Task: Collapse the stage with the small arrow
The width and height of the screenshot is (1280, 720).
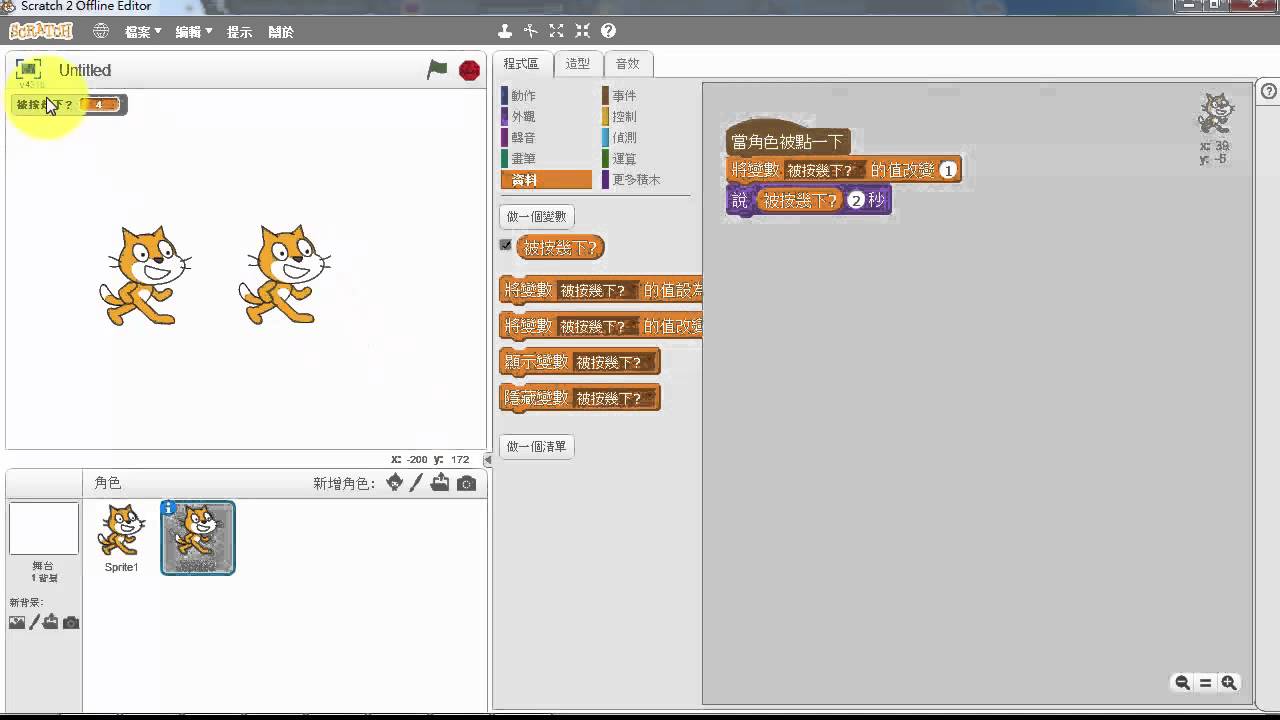Action: pos(487,460)
